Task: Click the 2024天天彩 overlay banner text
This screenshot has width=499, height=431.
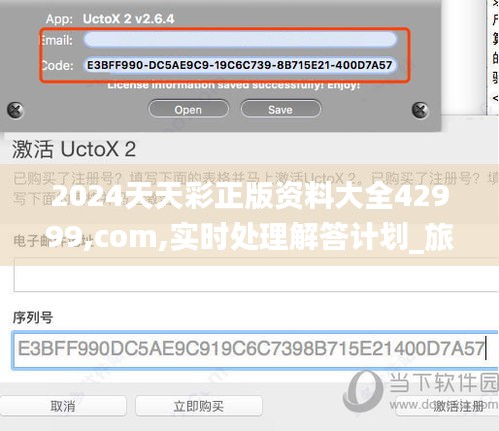Action: tap(250, 217)
